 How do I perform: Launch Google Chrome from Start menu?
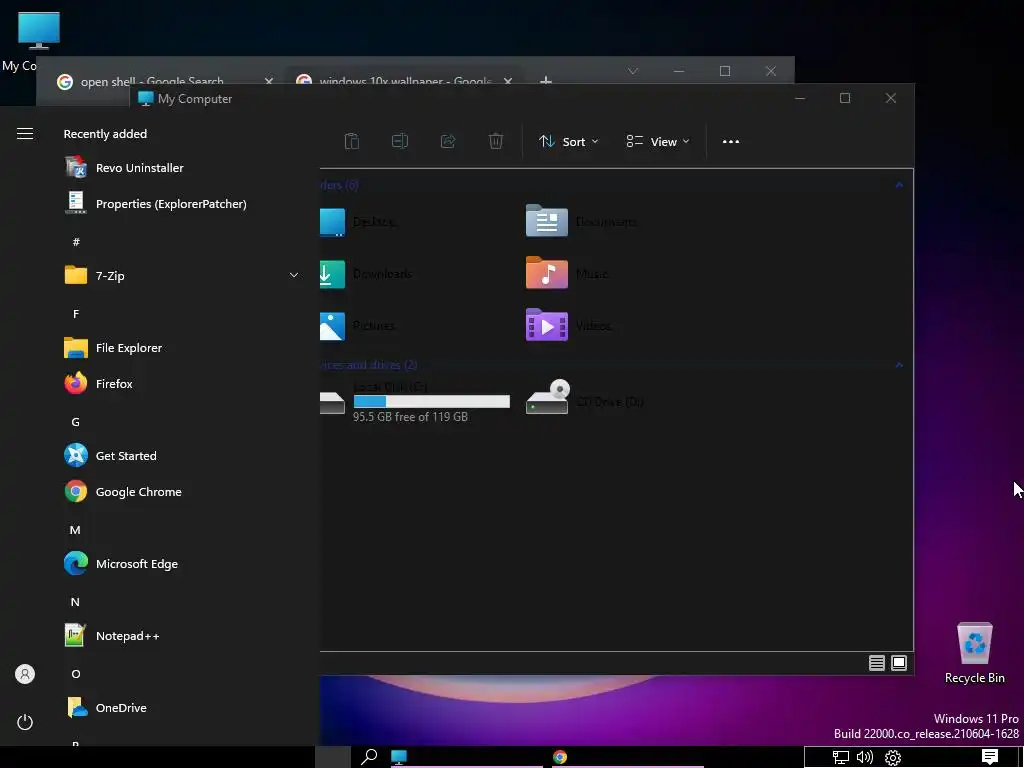tap(123, 492)
